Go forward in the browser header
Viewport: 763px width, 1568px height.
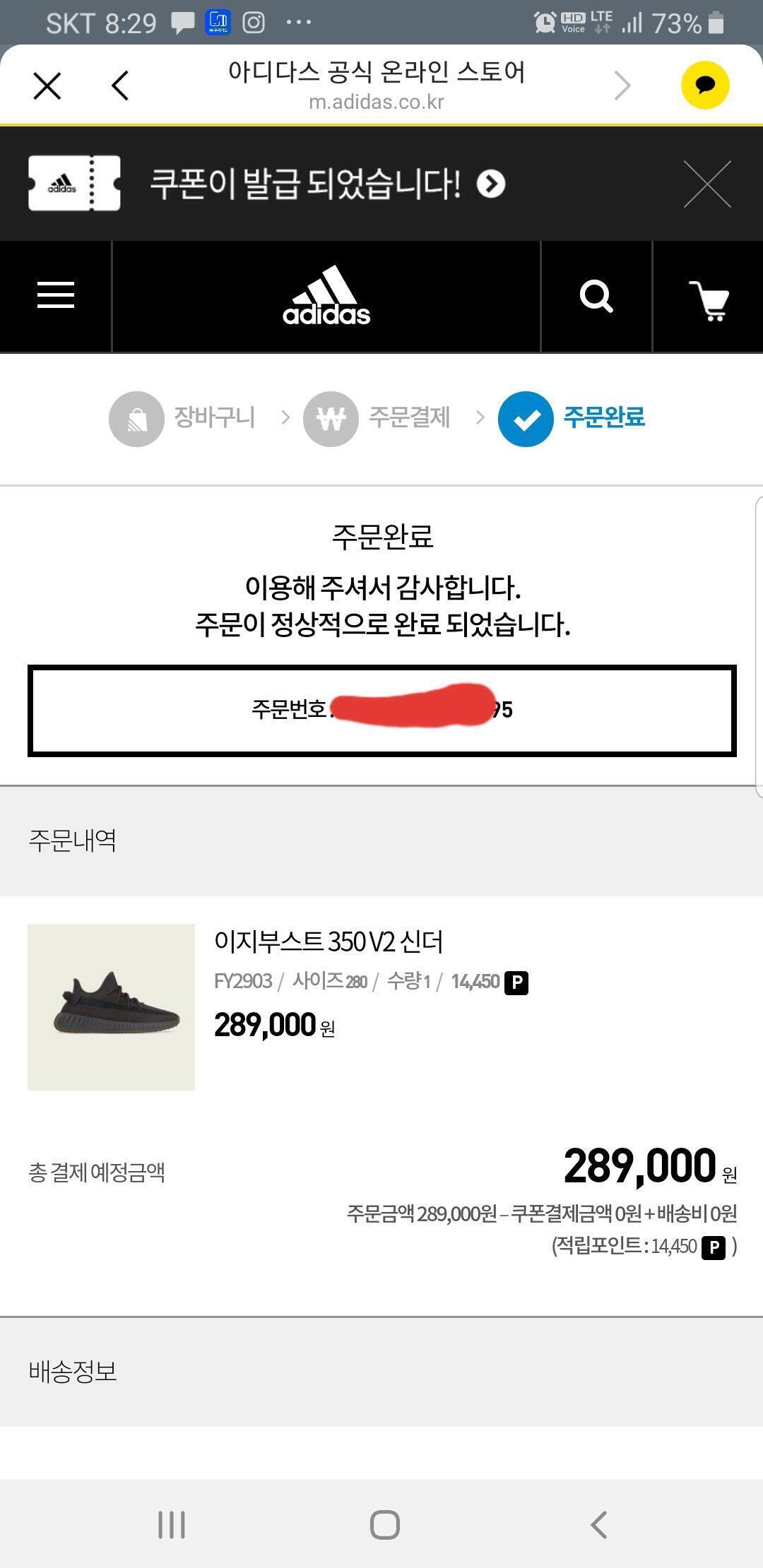[622, 86]
